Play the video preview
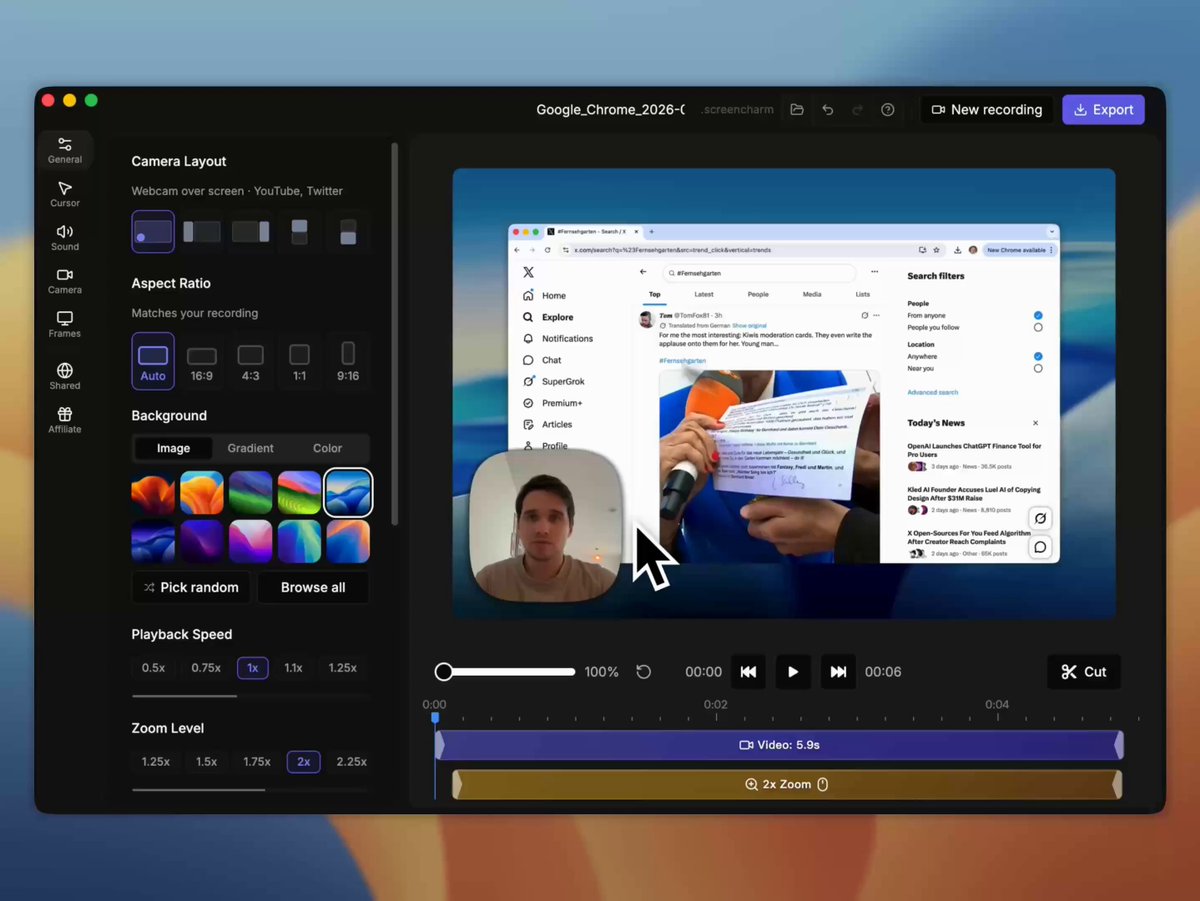The width and height of the screenshot is (1200, 901). click(793, 672)
